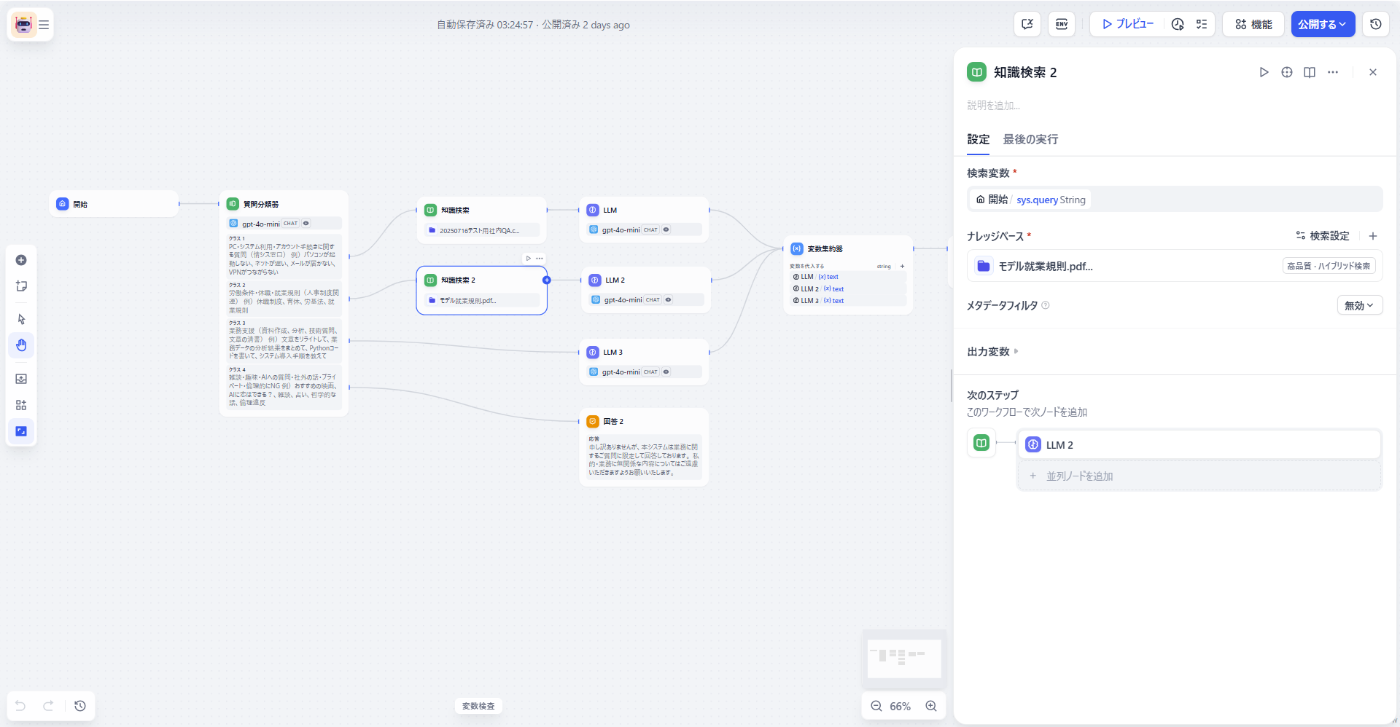This screenshot has height=727, width=1400.
Task: Click the redo arrow at bottom left
Action: (47, 706)
